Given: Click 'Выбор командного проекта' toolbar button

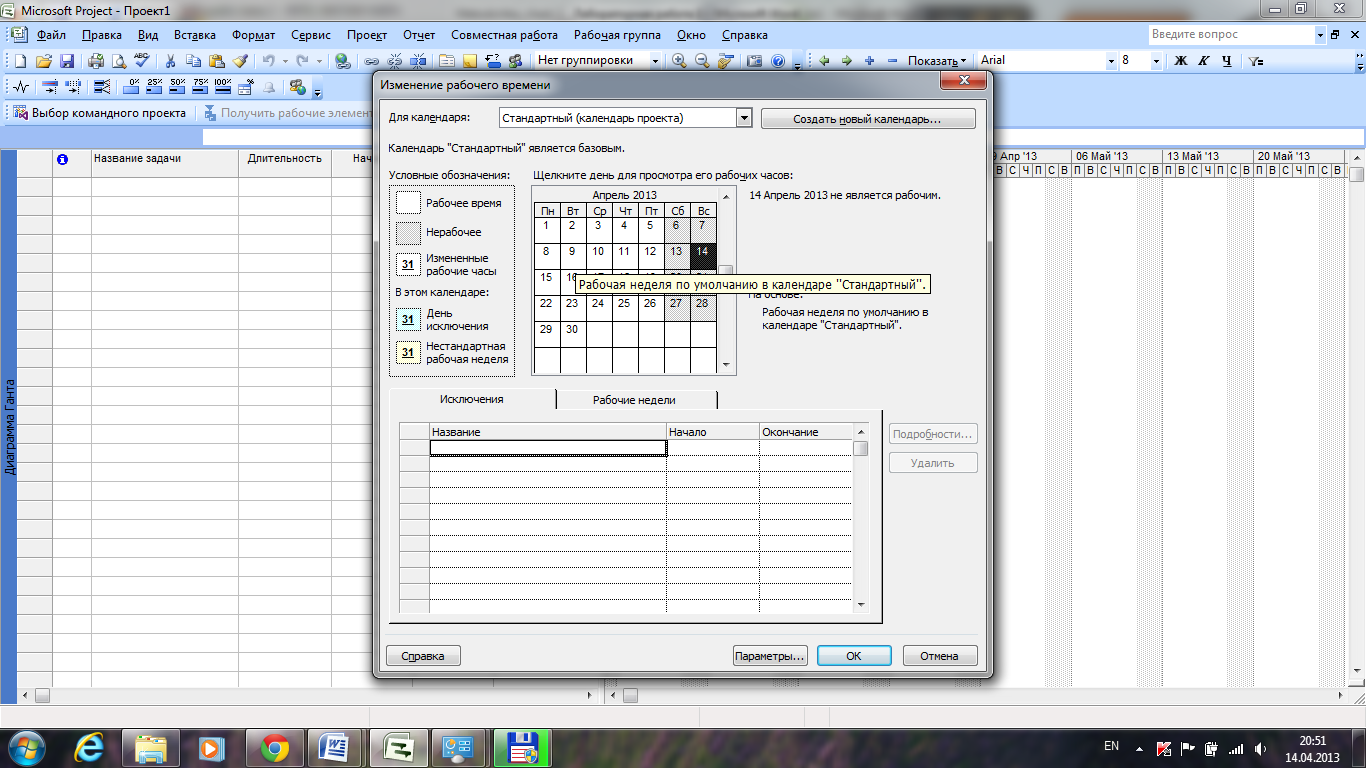Looking at the screenshot, I should point(100,113).
